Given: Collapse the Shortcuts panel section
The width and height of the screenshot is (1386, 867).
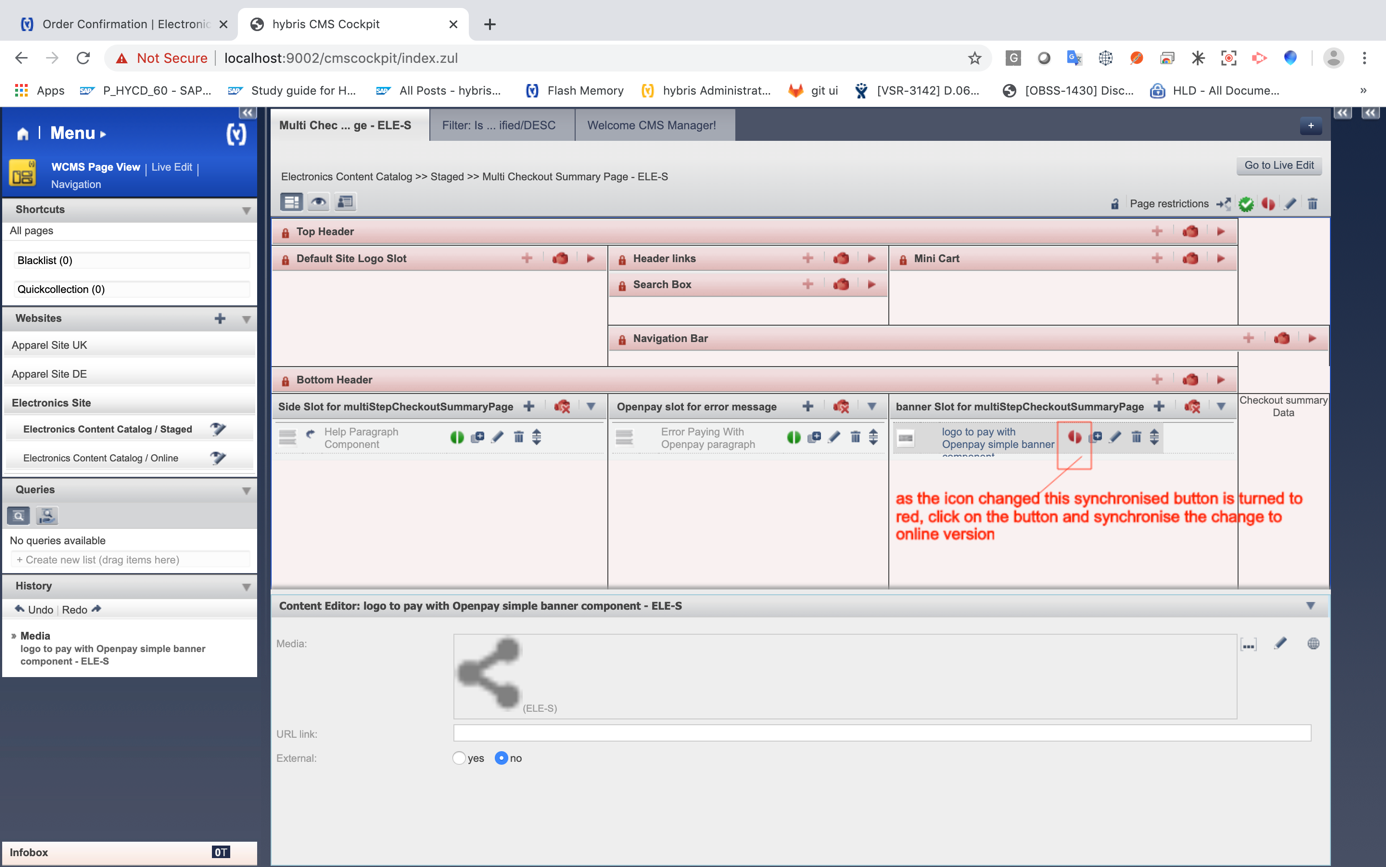Looking at the screenshot, I should click(246, 210).
